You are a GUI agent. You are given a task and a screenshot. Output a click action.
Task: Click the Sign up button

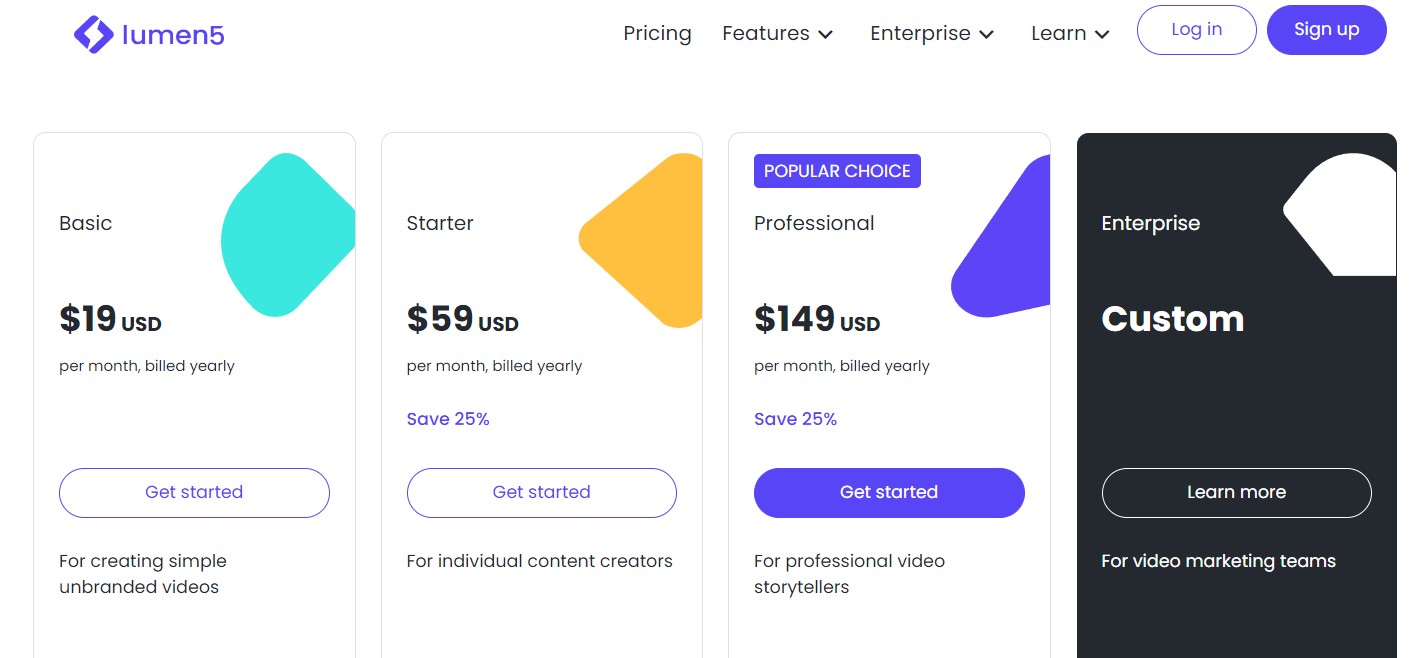(1326, 29)
